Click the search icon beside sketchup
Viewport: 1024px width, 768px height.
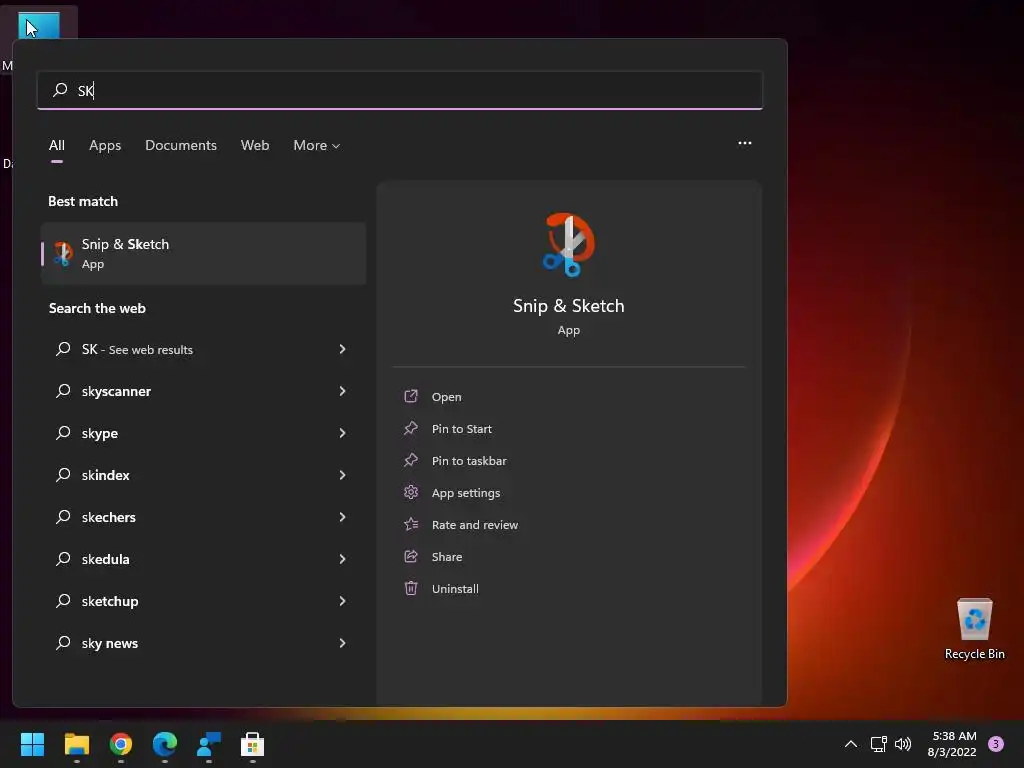pyautogui.click(x=63, y=601)
